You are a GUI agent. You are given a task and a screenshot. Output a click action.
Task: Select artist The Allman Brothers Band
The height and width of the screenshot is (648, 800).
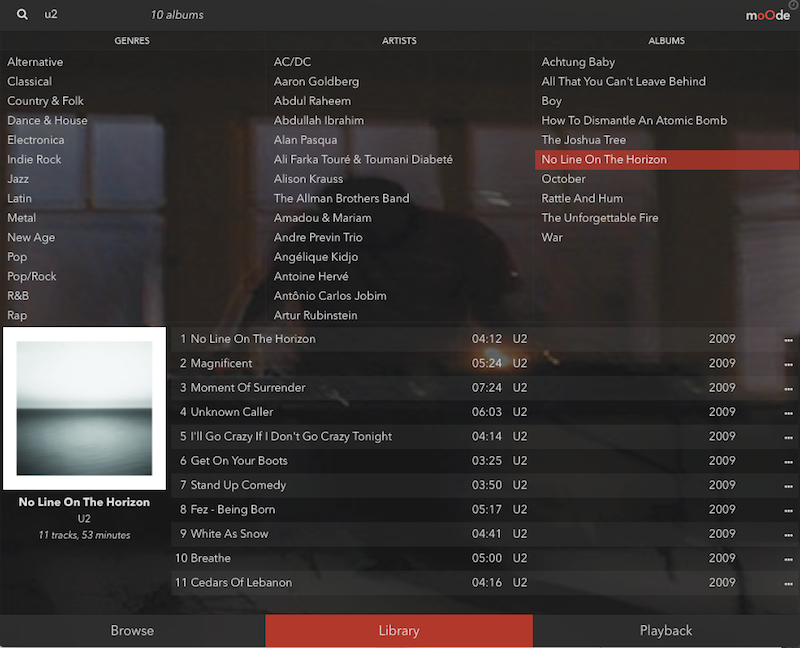[x=341, y=198]
